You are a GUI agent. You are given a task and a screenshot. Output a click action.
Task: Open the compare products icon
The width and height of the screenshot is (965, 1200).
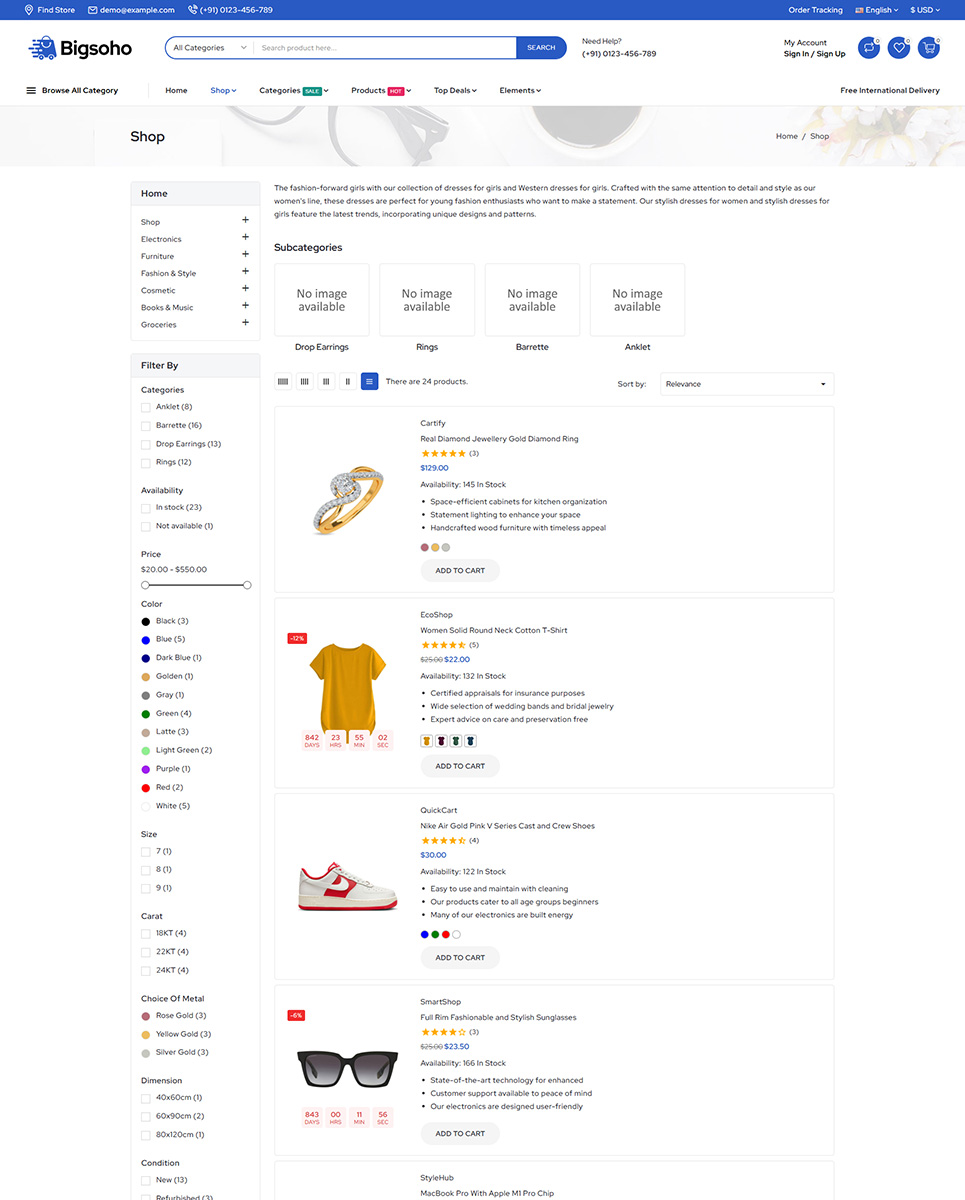click(x=869, y=47)
